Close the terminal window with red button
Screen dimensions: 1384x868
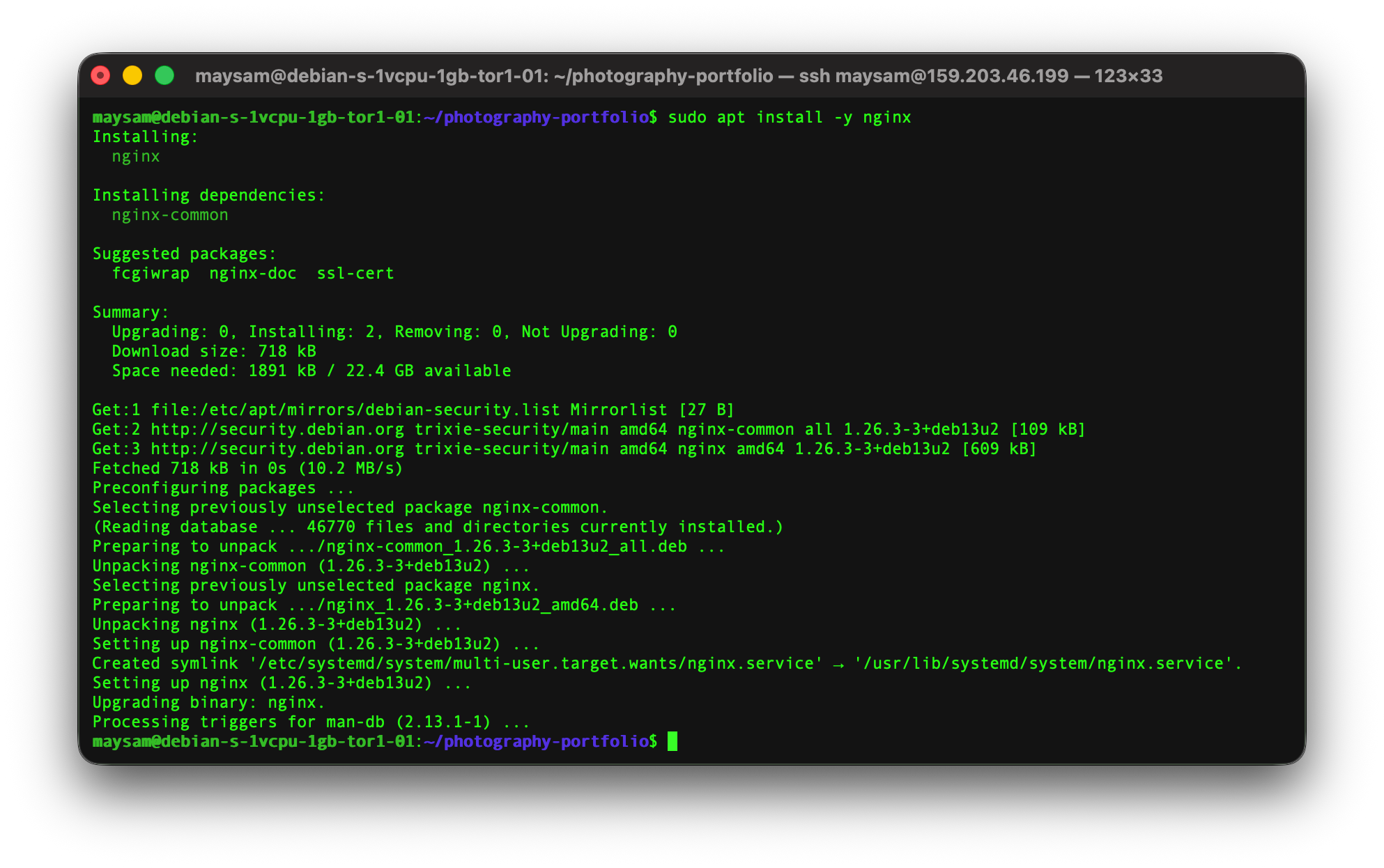[x=100, y=75]
